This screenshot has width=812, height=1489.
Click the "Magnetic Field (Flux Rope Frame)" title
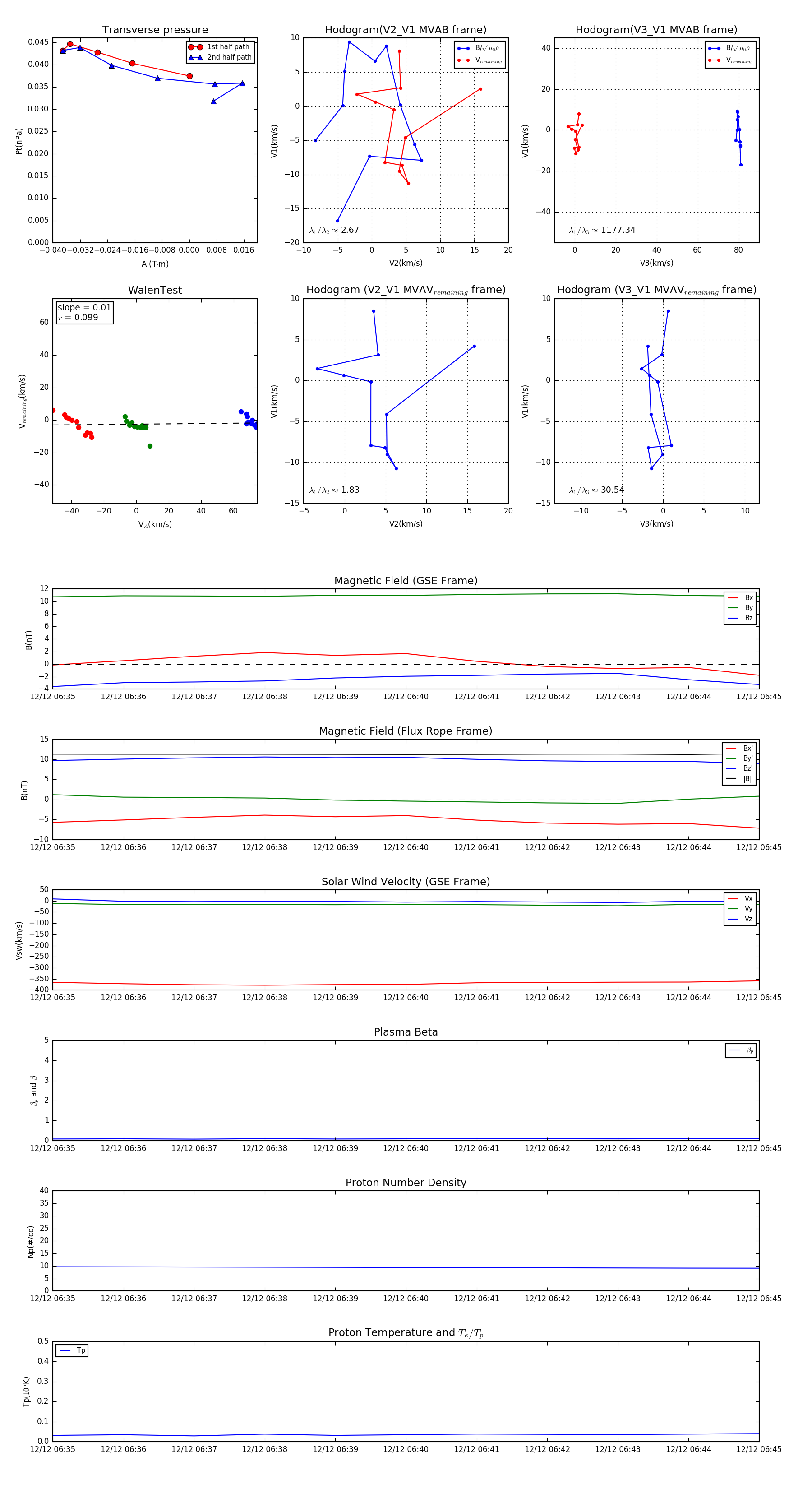click(406, 731)
